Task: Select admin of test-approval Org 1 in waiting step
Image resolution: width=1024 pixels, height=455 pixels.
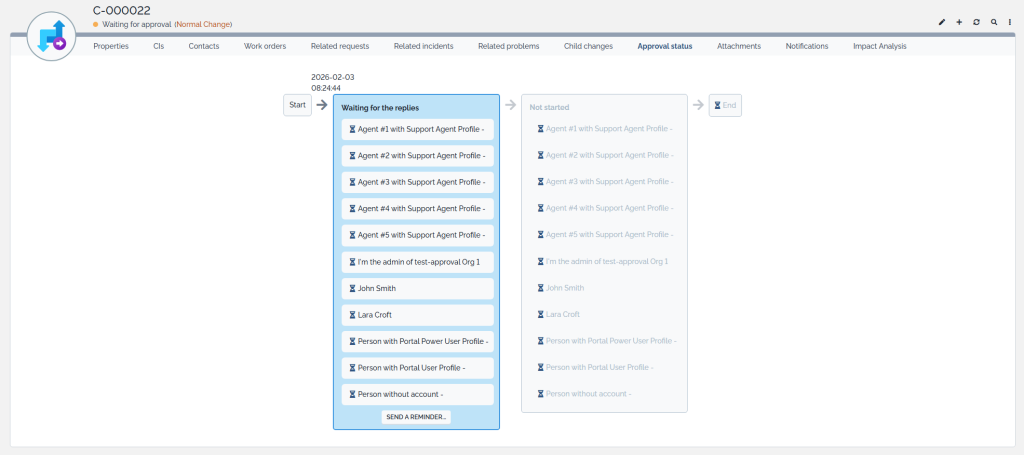Action: [x=418, y=262]
